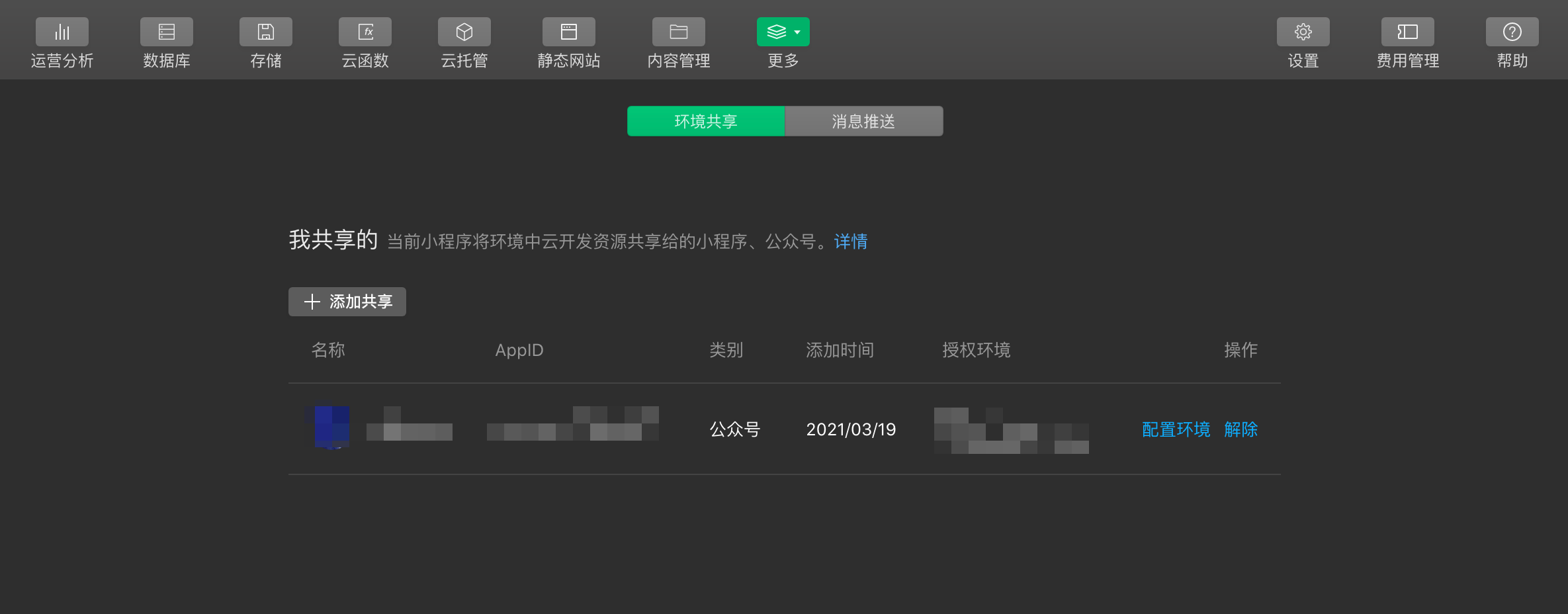Open the 详情 details link

pos(851,241)
